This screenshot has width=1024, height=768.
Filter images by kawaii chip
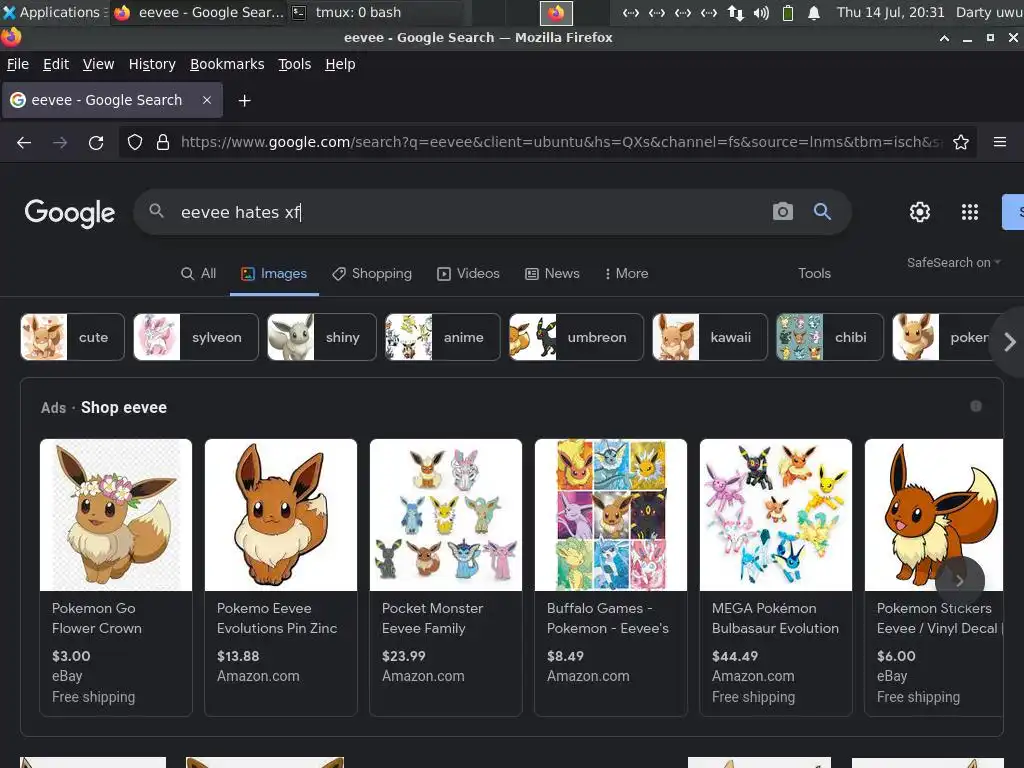click(x=710, y=337)
